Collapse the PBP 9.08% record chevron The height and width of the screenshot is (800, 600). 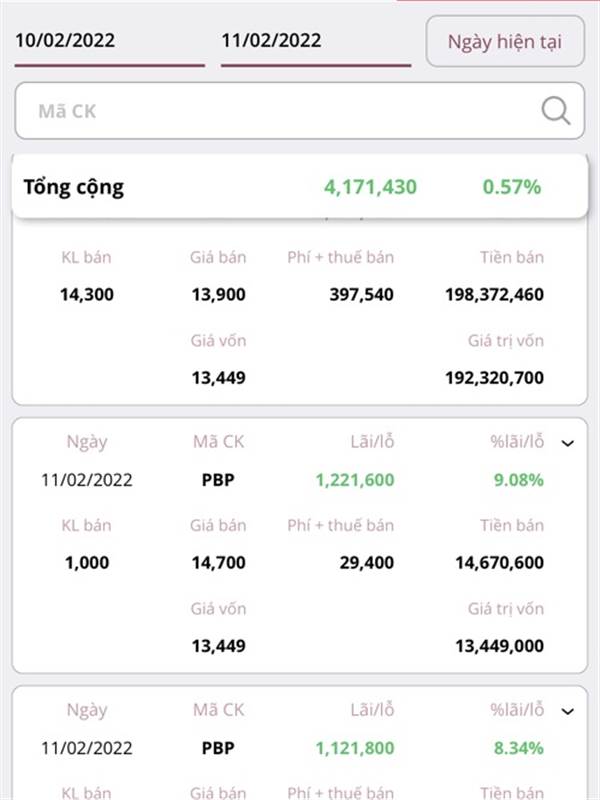(x=567, y=443)
